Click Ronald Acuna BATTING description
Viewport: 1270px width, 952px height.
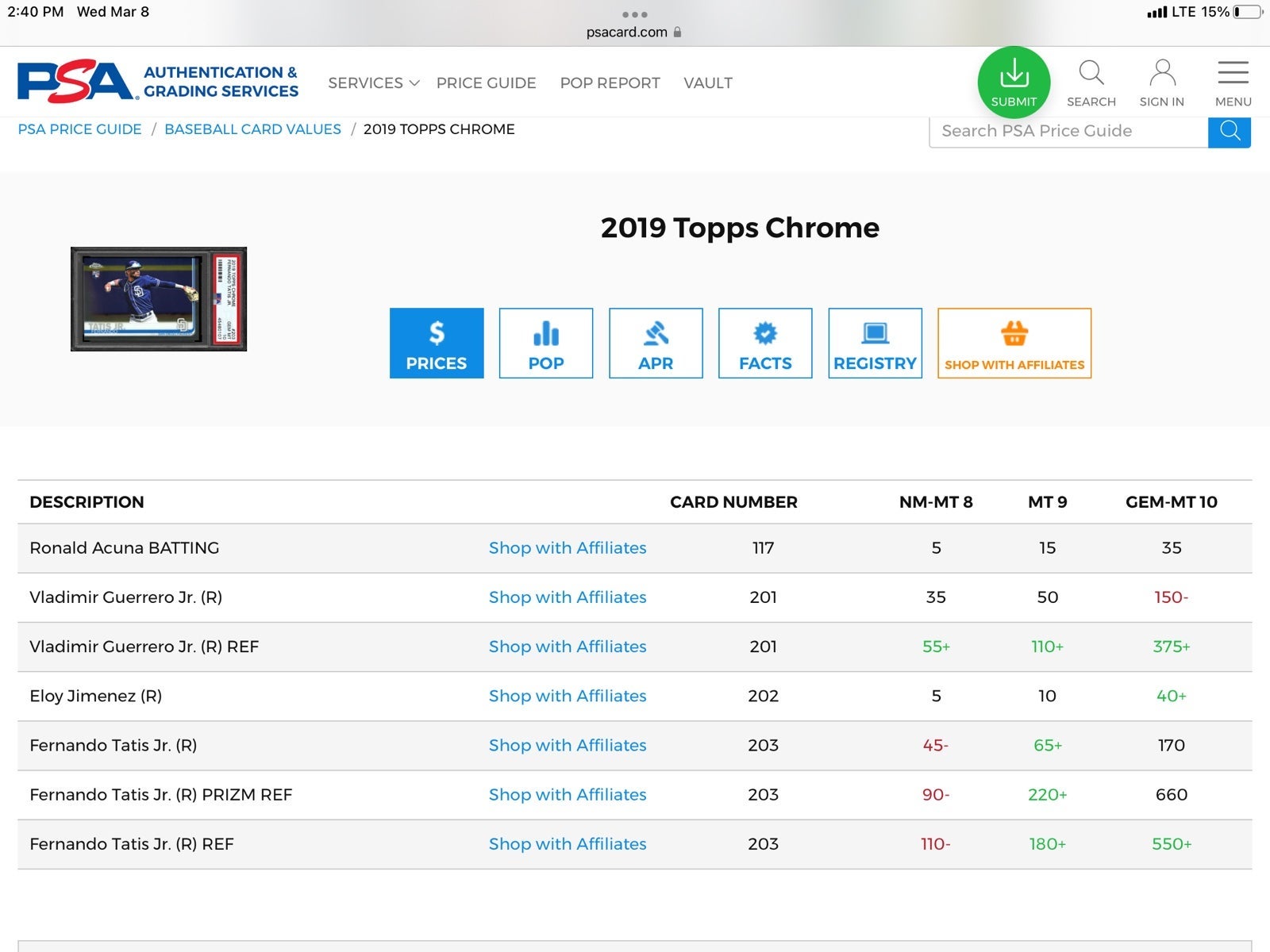pyautogui.click(x=124, y=547)
